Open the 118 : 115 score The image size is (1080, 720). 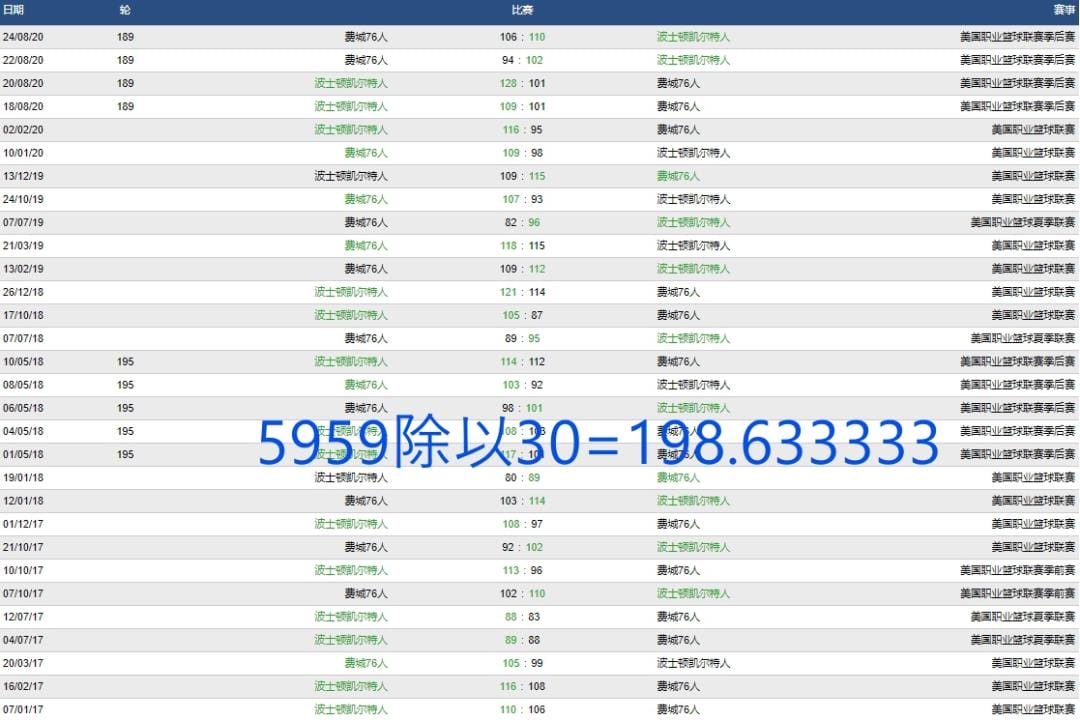pyautogui.click(x=522, y=246)
